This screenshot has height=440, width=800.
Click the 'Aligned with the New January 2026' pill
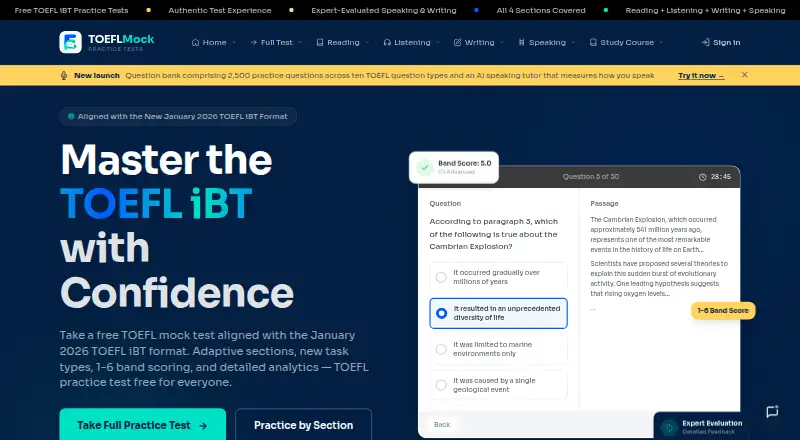[x=178, y=116]
